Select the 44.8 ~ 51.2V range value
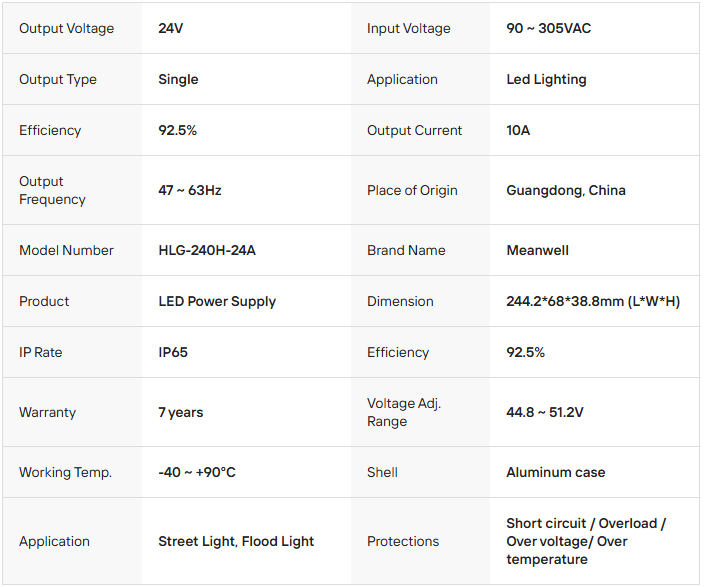The height and width of the screenshot is (587, 705). coord(545,412)
